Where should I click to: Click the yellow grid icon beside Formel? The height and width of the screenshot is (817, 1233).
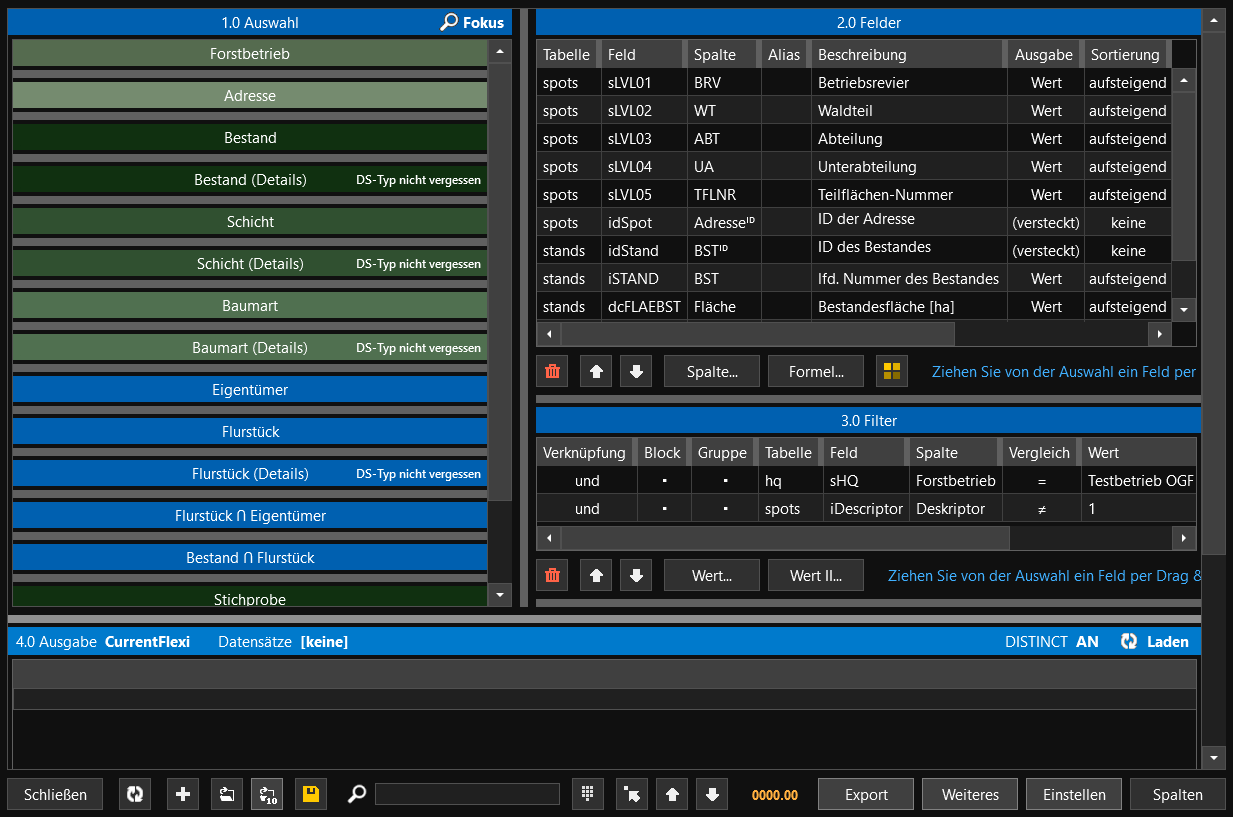tap(892, 372)
